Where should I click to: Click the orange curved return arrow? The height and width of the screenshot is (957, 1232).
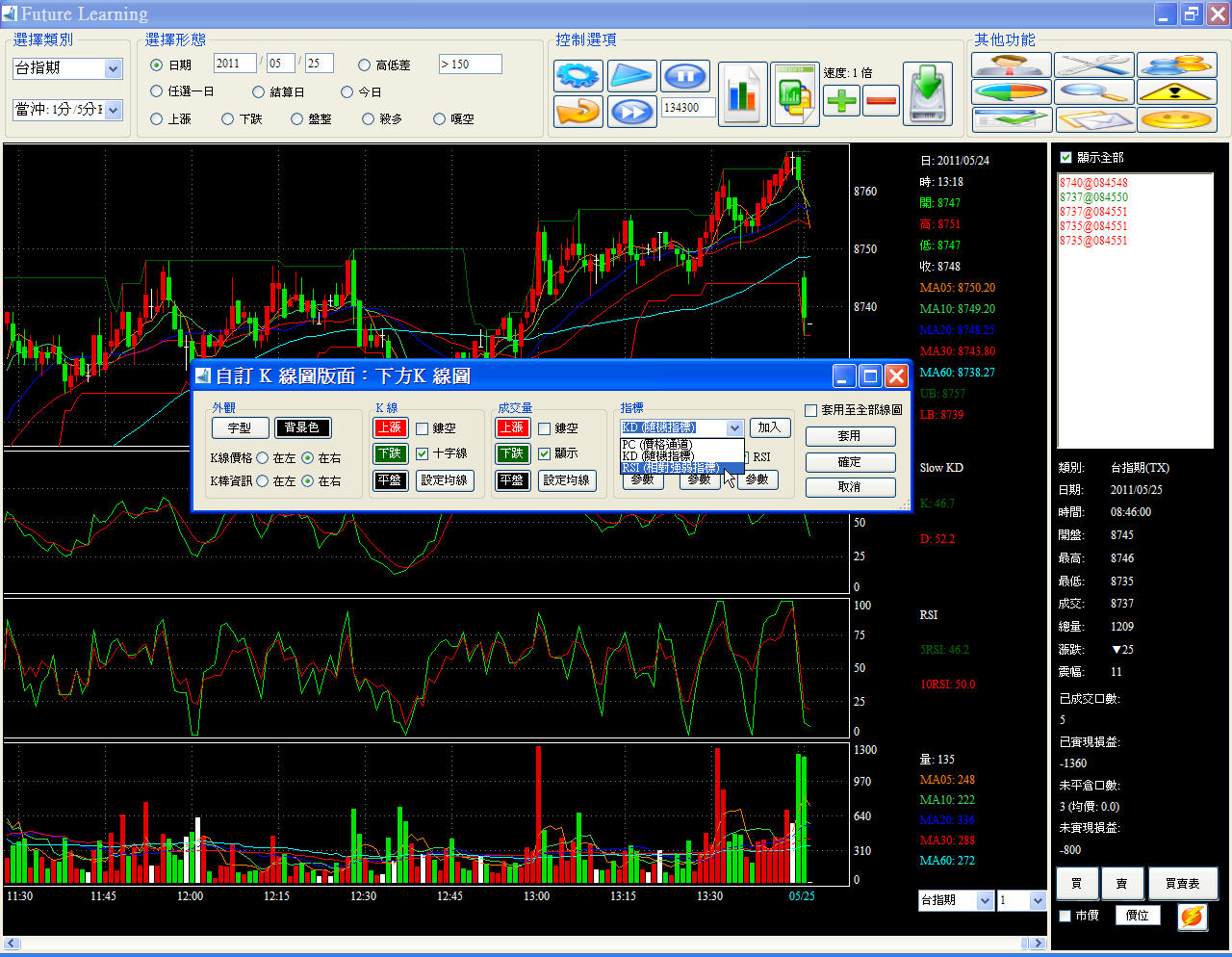(578, 111)
